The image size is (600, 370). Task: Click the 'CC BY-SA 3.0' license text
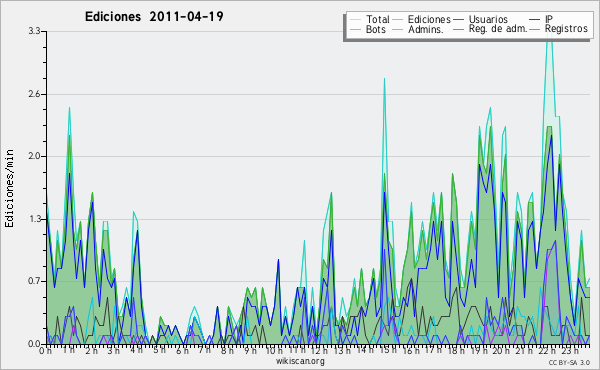(x=569, y=362)
